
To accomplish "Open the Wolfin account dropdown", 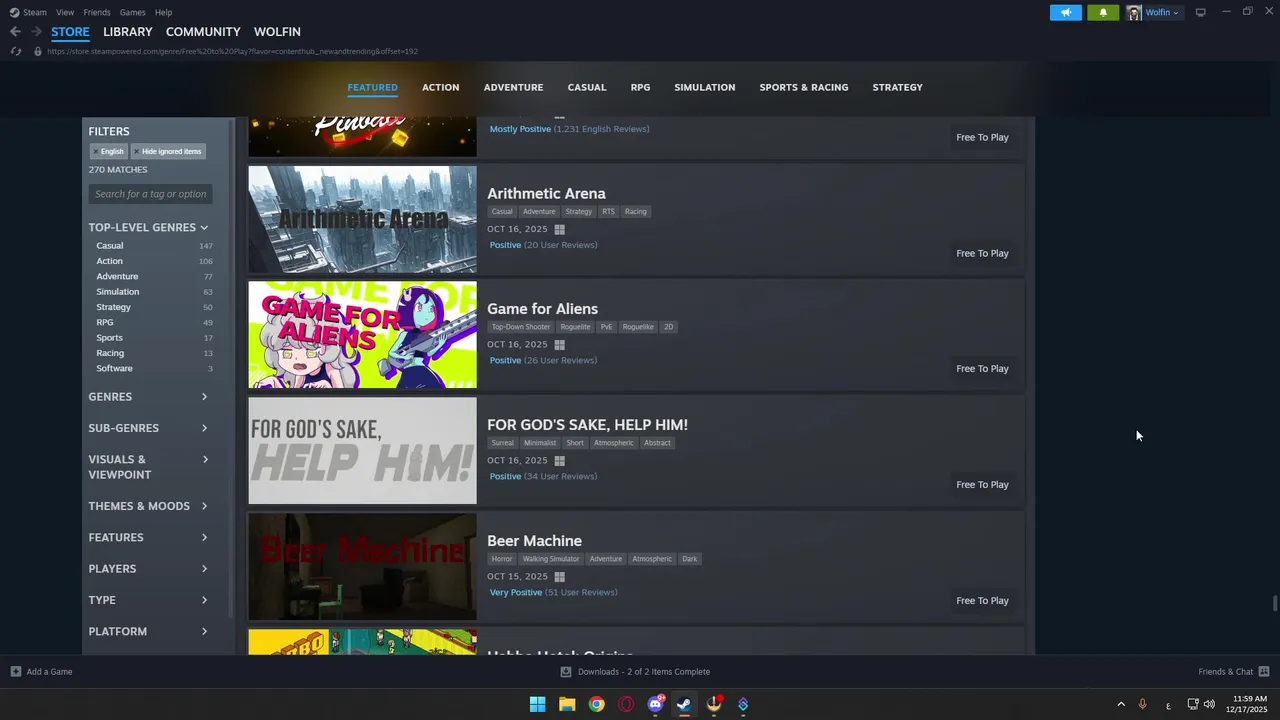I will point(1154,12).
